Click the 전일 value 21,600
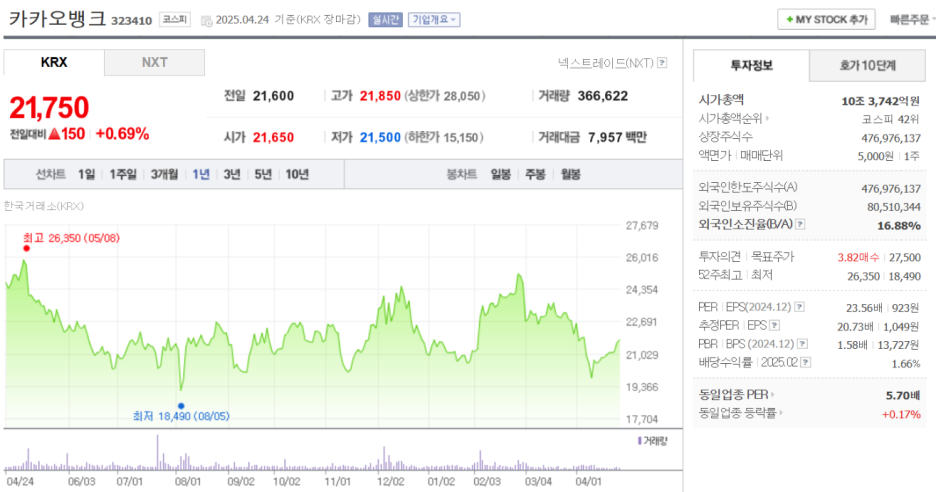The width and height of the screenshot is (936, 492). tap(273, 96)
